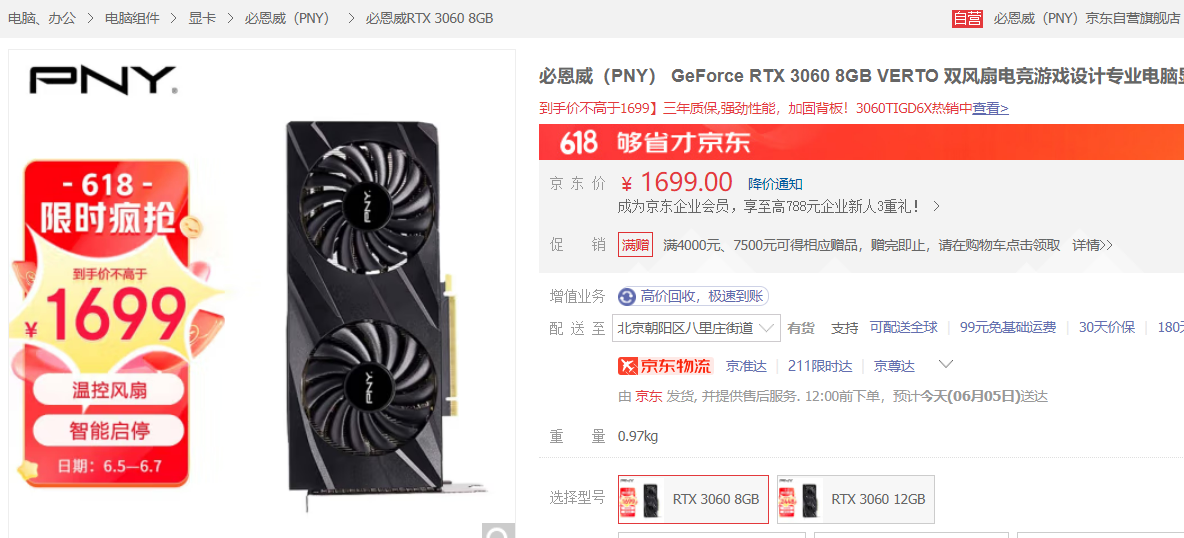Expand the enterprise member offer arrow
Screen dimensions: 1184x538
point(936,206)
